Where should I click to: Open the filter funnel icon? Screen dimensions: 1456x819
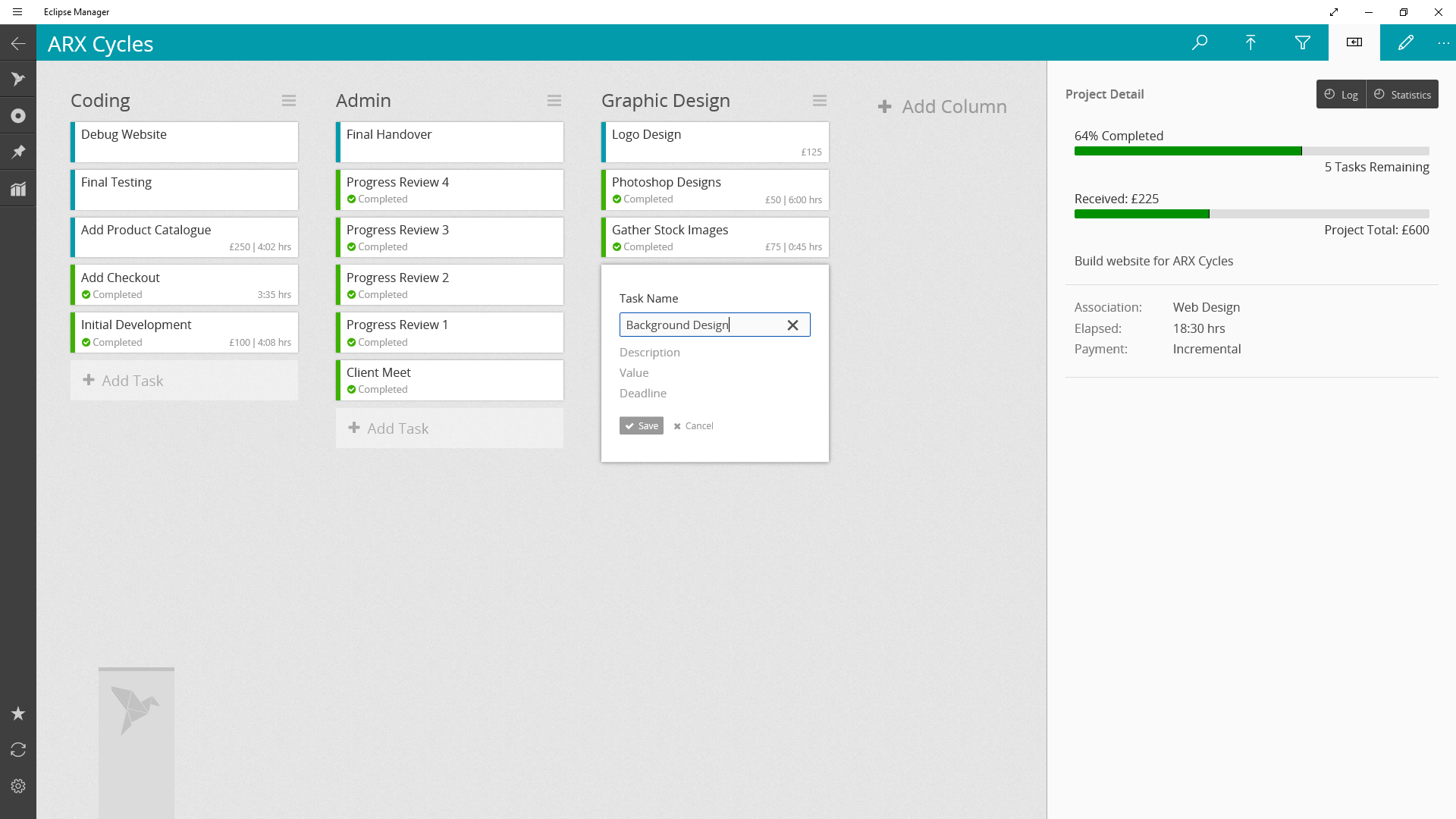point(1302,42)
